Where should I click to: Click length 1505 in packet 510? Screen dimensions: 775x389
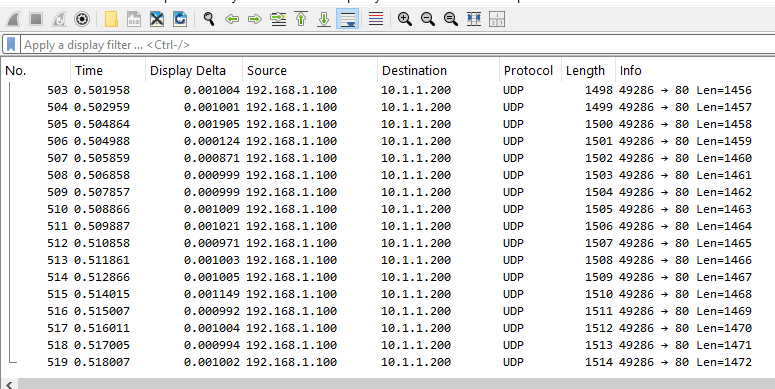click(x=599, y=209)
